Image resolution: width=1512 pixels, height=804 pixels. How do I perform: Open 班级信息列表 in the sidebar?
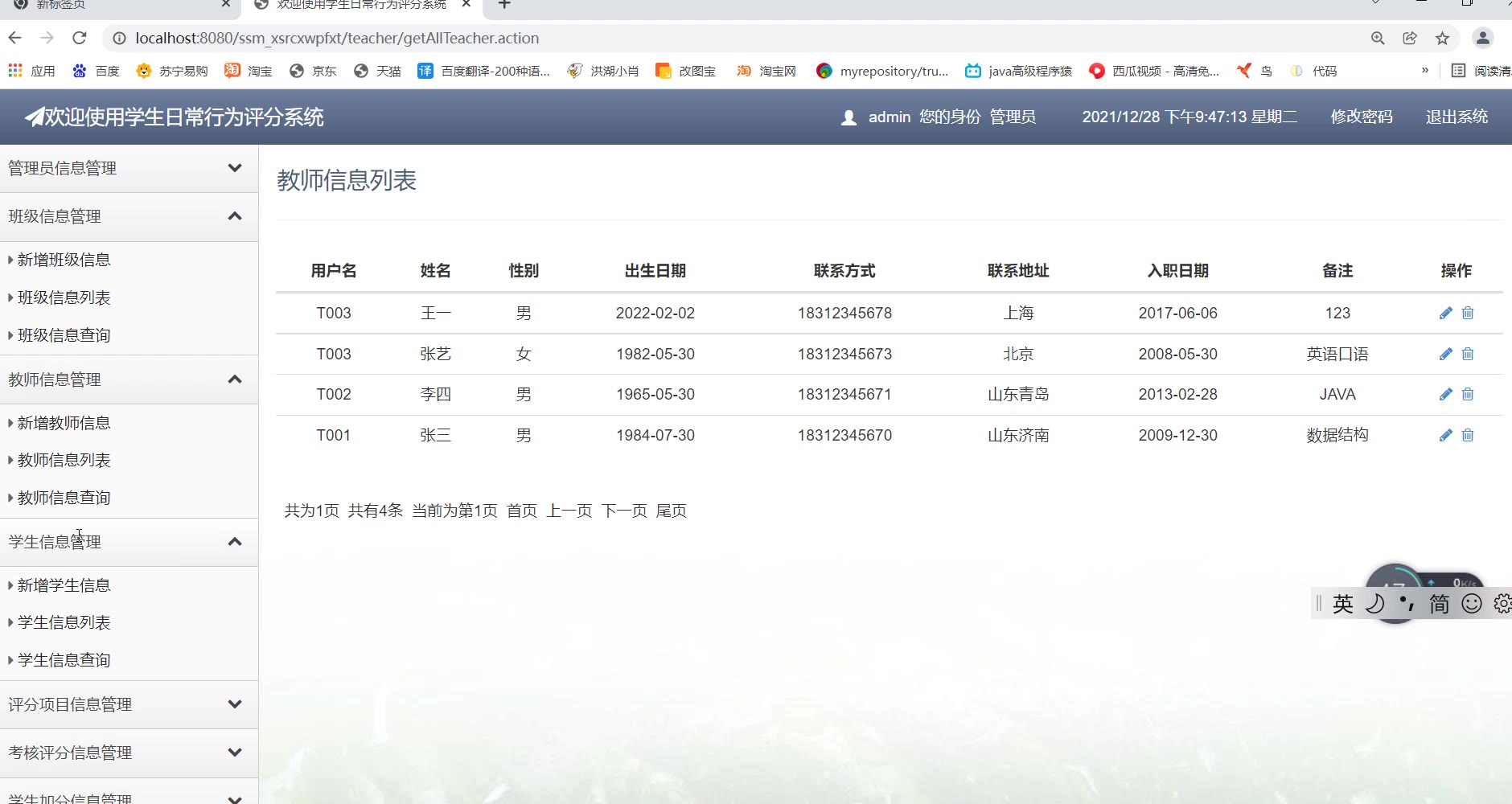coord(64,297)
